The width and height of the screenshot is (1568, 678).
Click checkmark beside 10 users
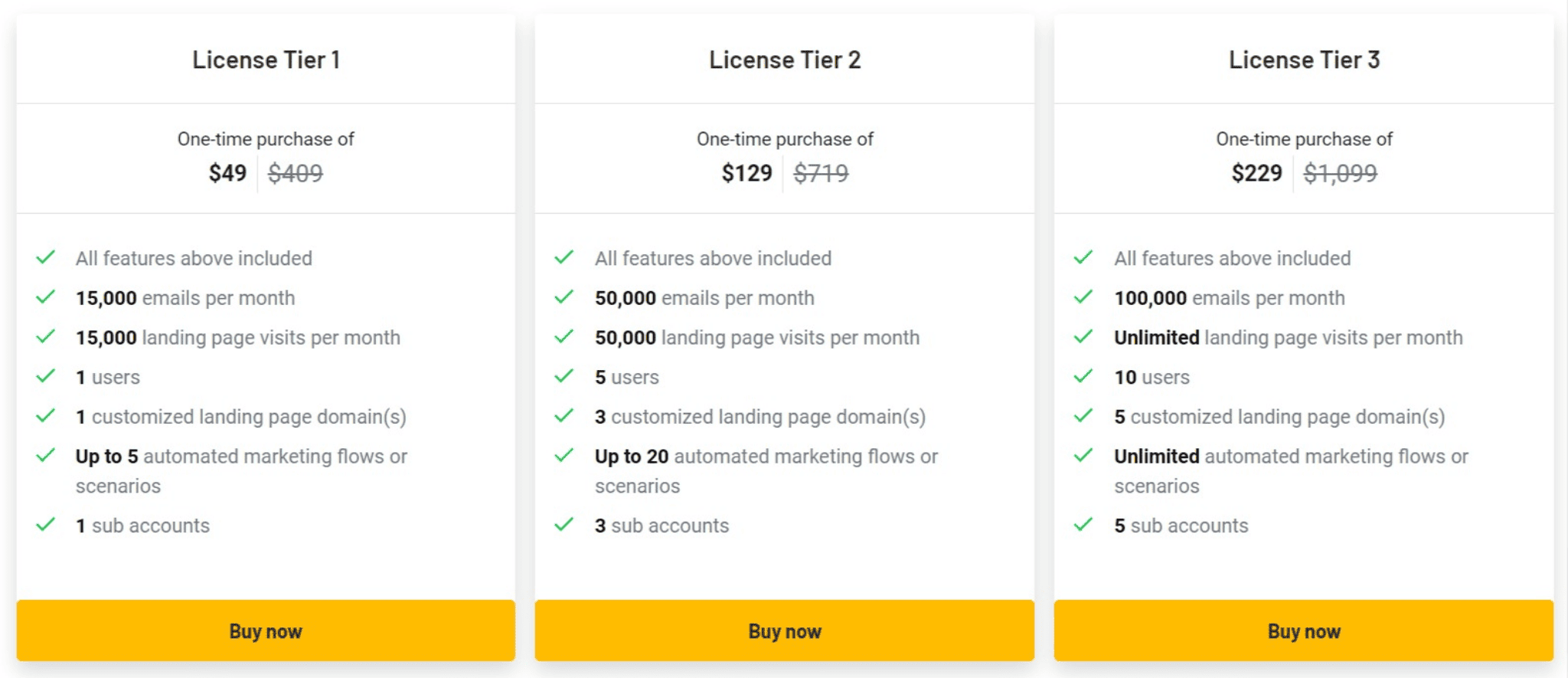point(1083,375)
